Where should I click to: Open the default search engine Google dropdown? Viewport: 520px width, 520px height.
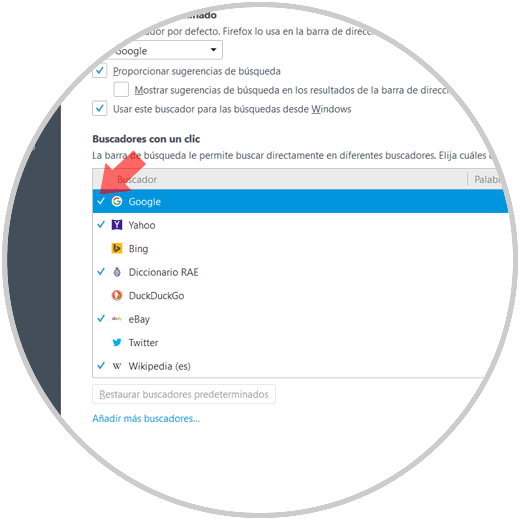[163, 50]
